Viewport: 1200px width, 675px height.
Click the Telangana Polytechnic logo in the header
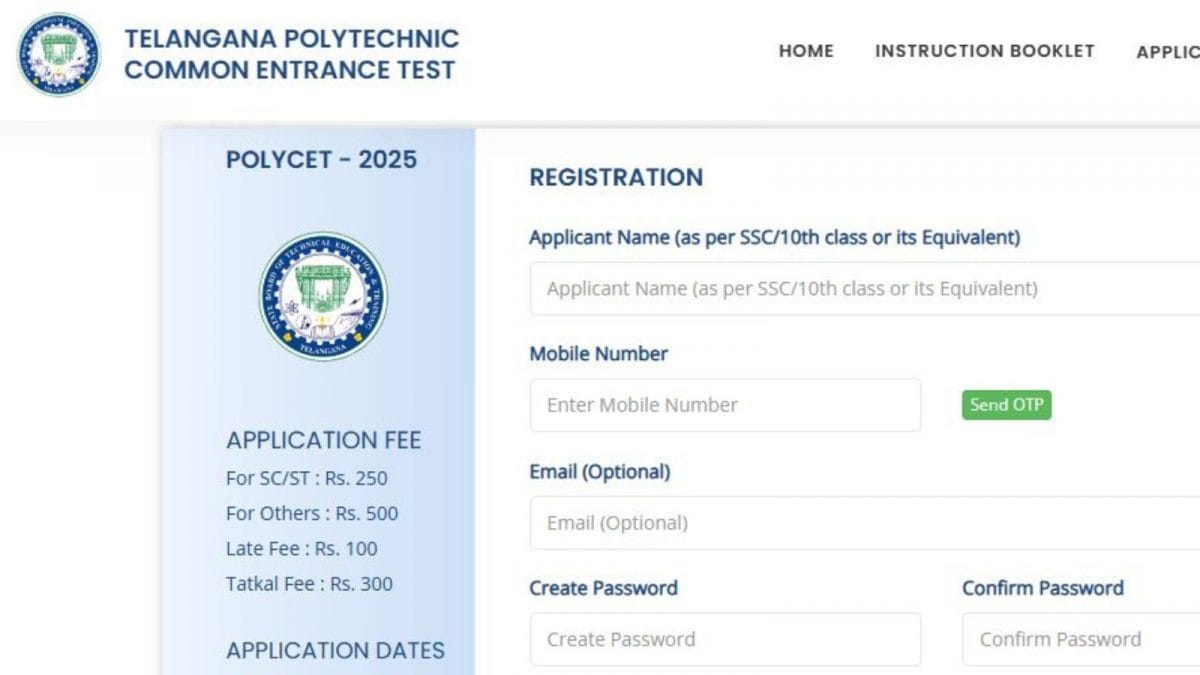pyautogui.click(x=59, y=55)
